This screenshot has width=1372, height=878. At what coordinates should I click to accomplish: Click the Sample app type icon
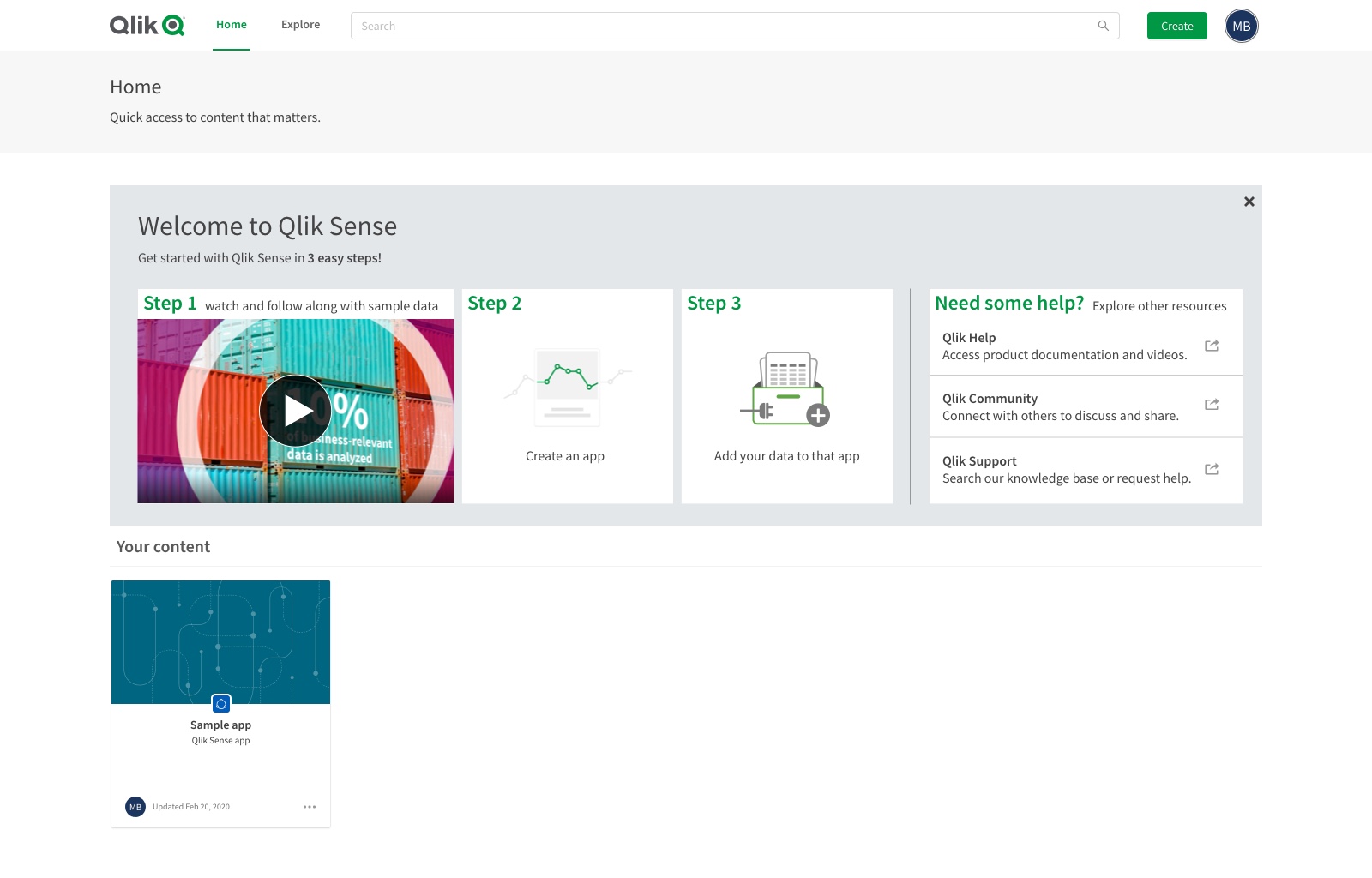coord(221,704)
